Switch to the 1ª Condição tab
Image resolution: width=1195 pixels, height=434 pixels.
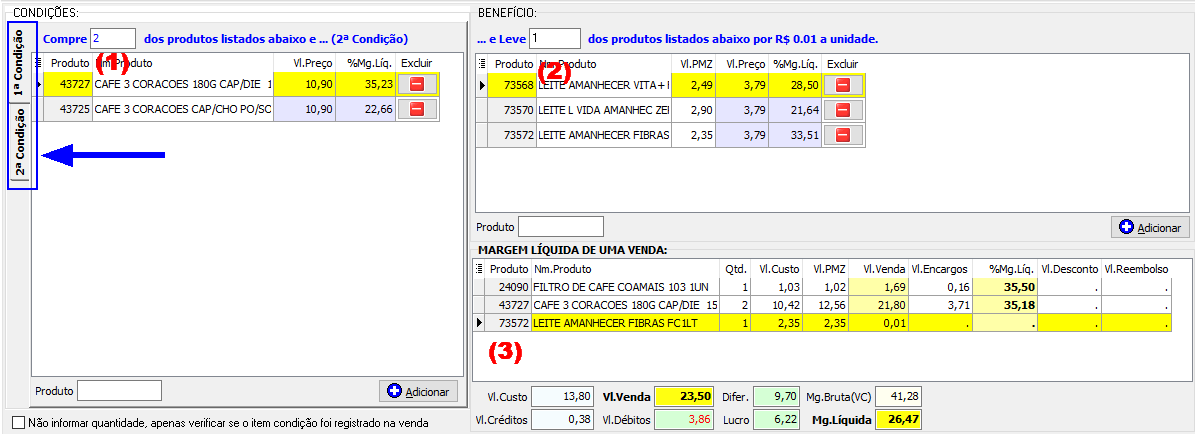(x=20, y=62)
